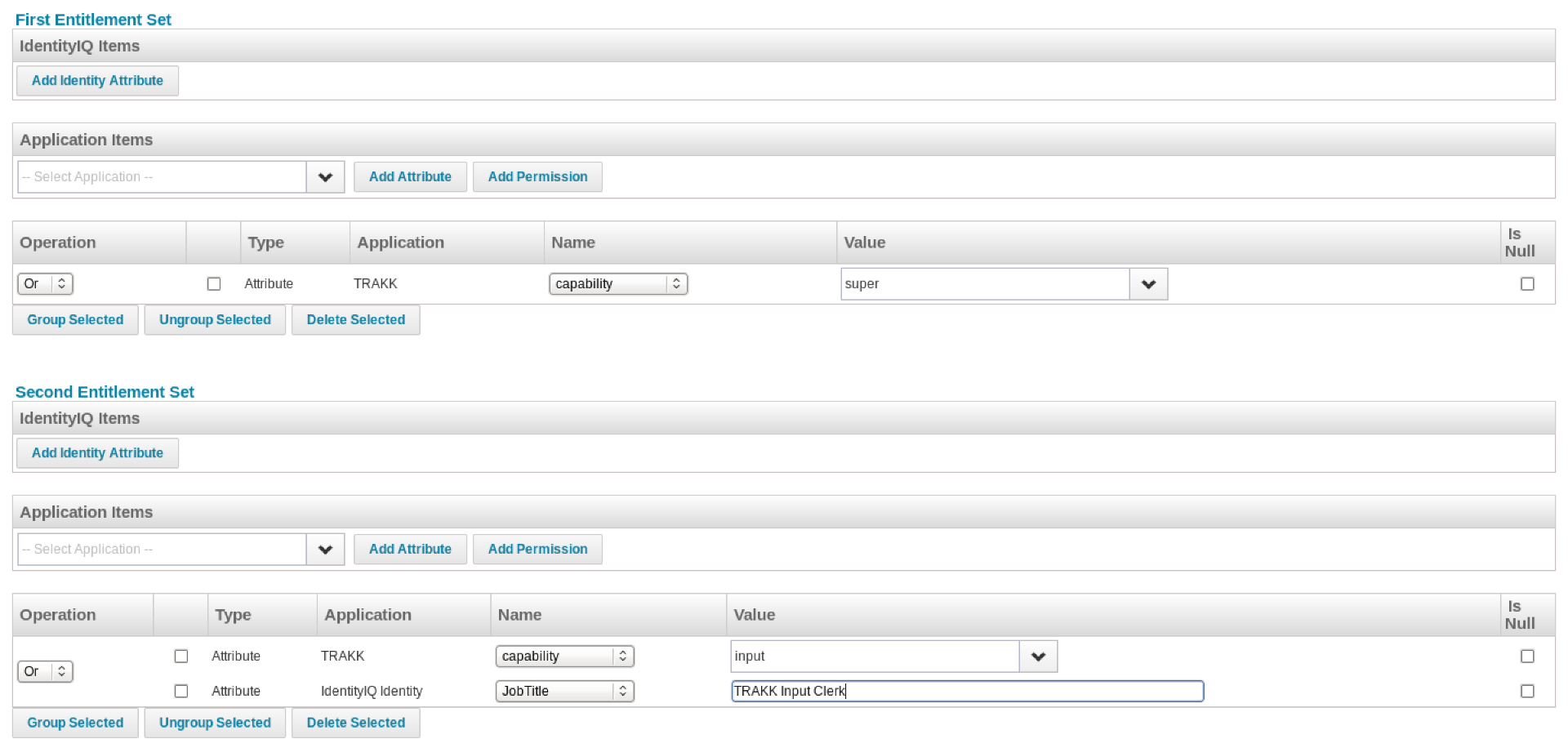
Task: Click Add Permission in First Entitlement Set
Action: coord(537,177)
